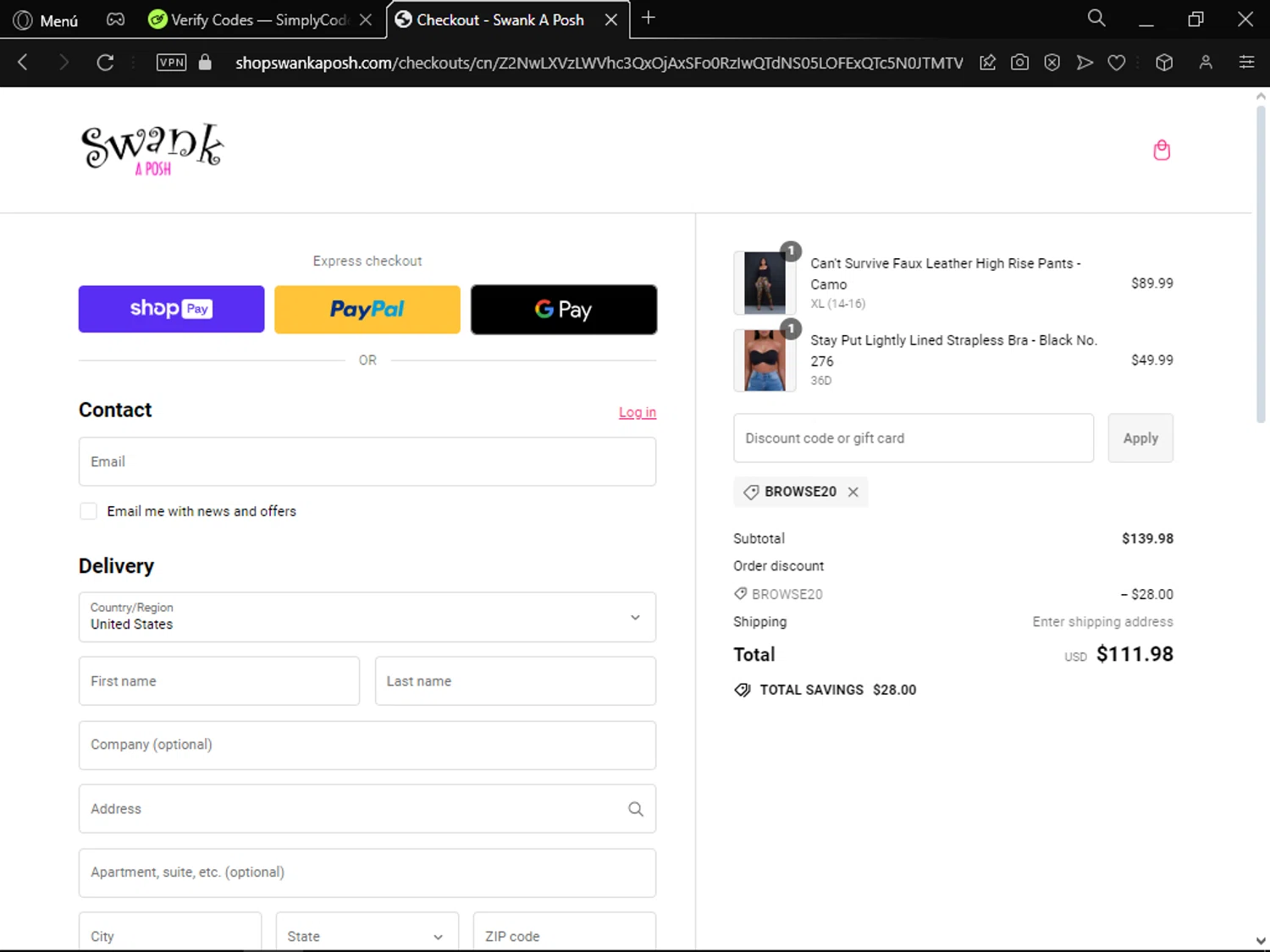Open the easy setup sliders icon
Image resolution: width=1270 pixels, height=952 pixels.
point(1246,62)
